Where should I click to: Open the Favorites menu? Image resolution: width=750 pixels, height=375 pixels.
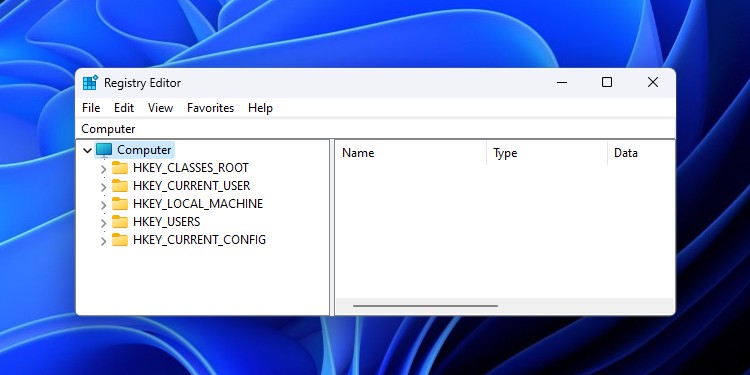click(x=210, y=108)
